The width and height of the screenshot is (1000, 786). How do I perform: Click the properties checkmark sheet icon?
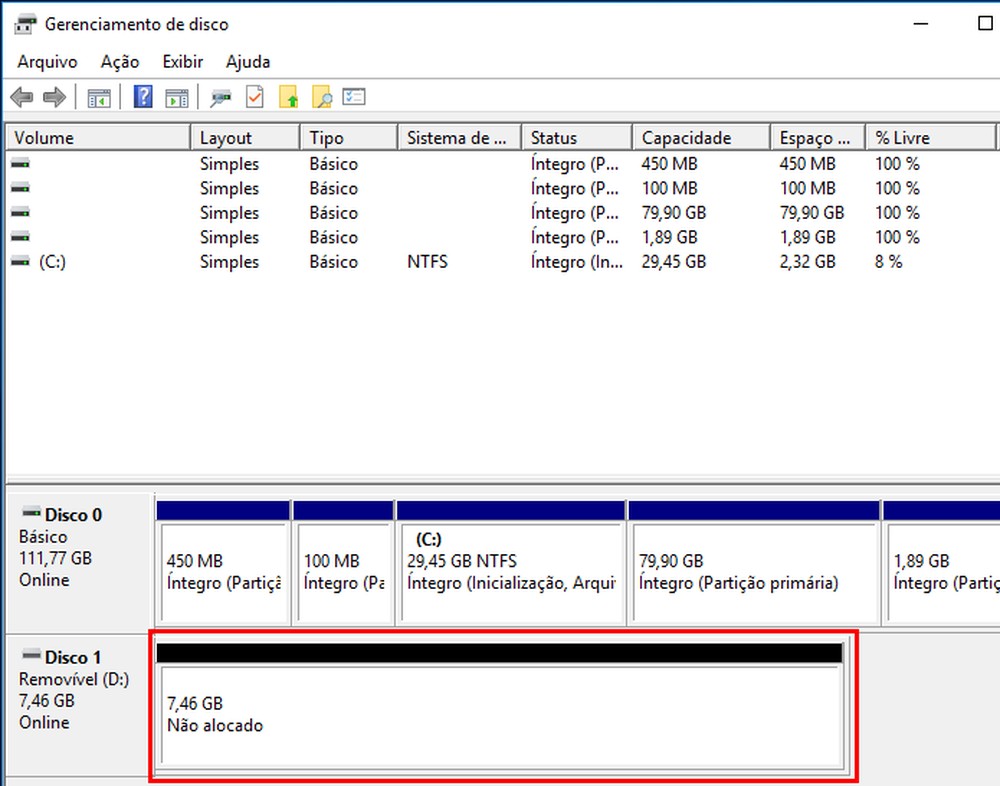pos(255,97)
